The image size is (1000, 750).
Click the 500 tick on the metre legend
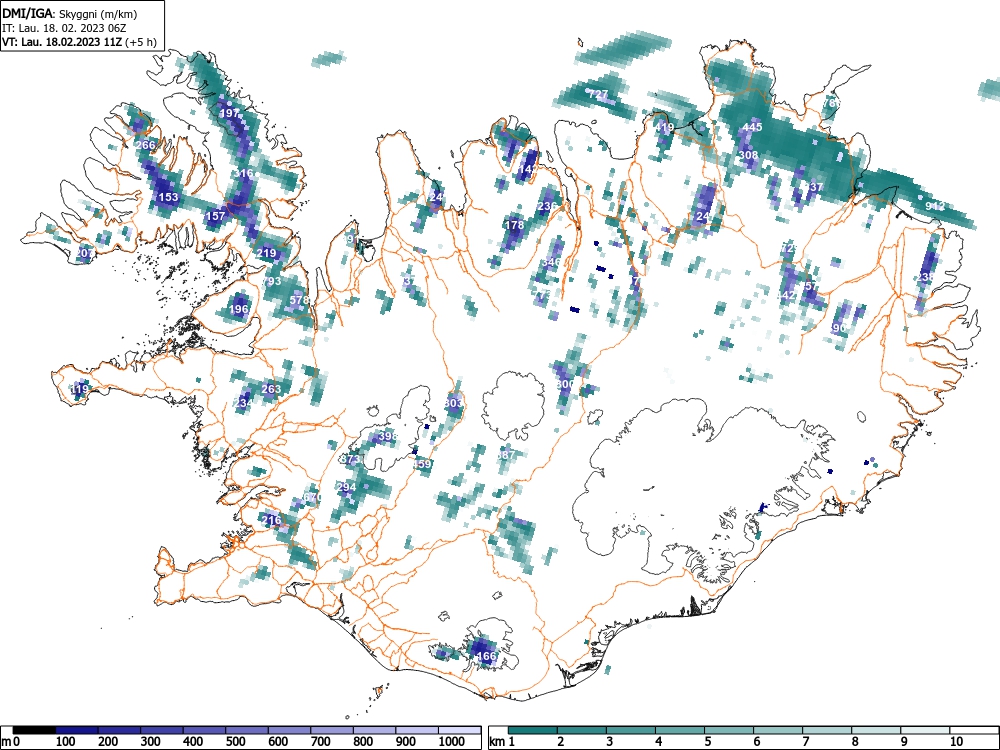[235, 742]
